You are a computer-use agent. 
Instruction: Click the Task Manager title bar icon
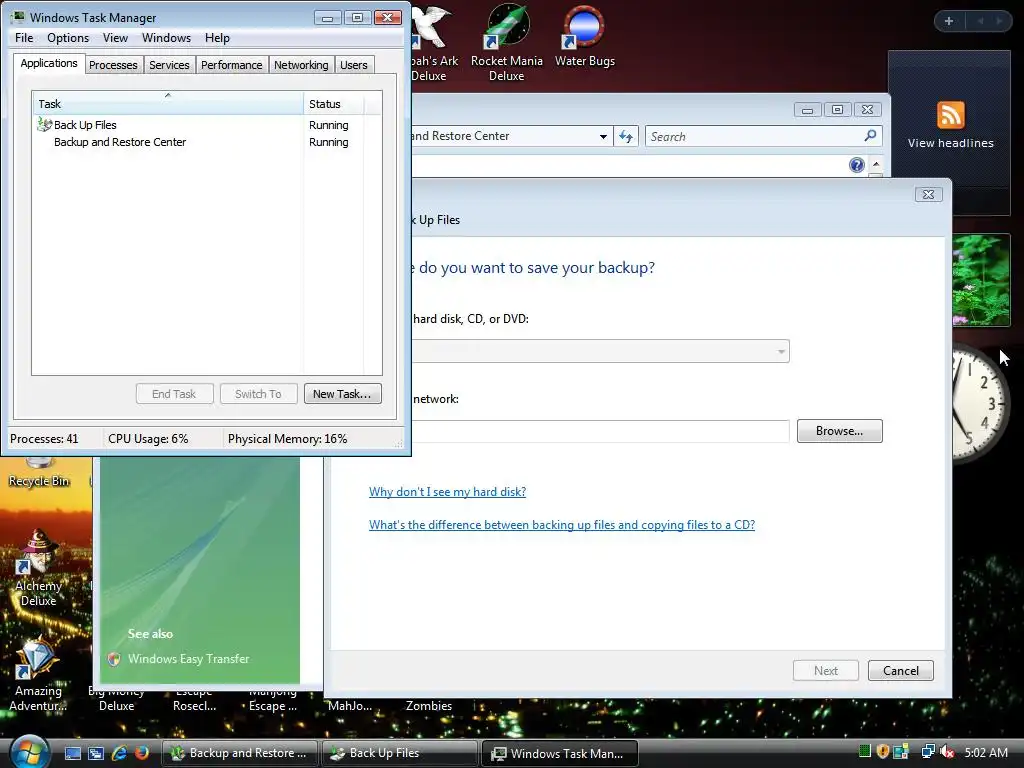(x=18, y=17)
